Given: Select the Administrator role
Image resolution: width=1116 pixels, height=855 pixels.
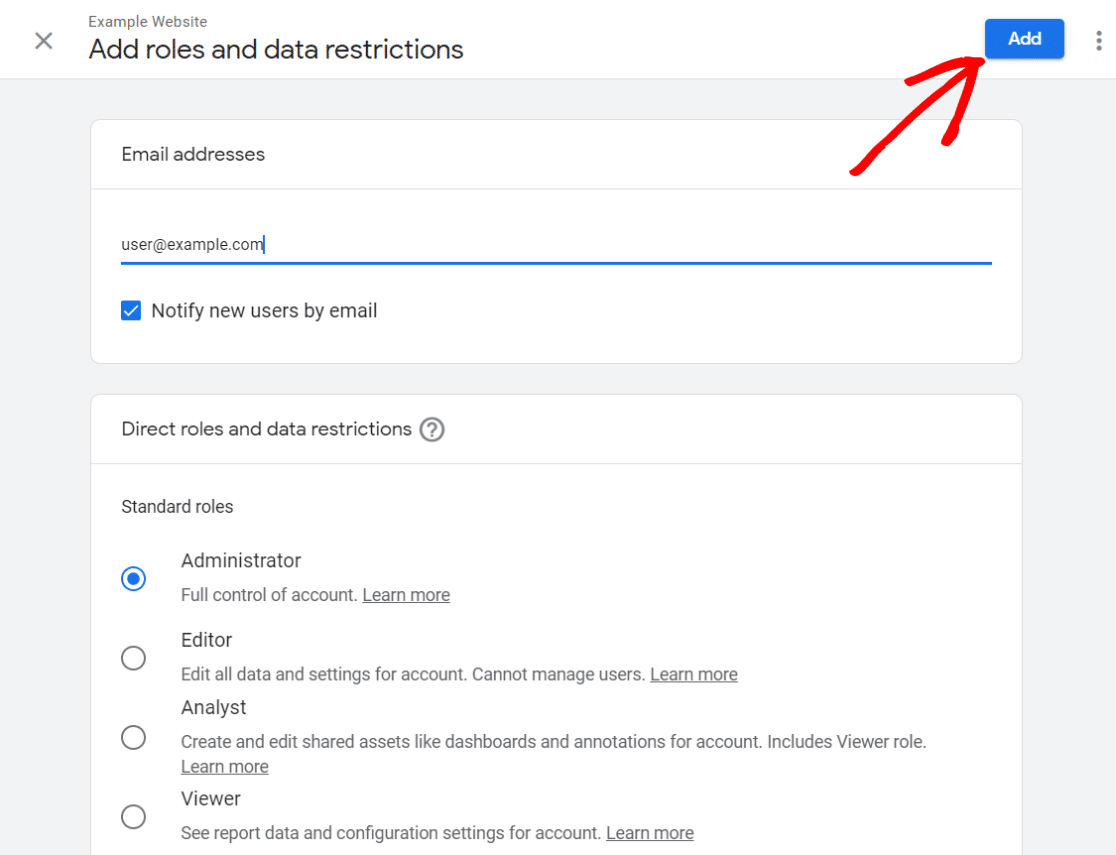Looking at the screenshot, I should tap(133, 578).
